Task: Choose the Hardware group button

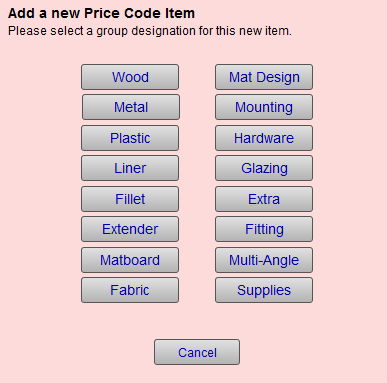Action: click(264, 138)
